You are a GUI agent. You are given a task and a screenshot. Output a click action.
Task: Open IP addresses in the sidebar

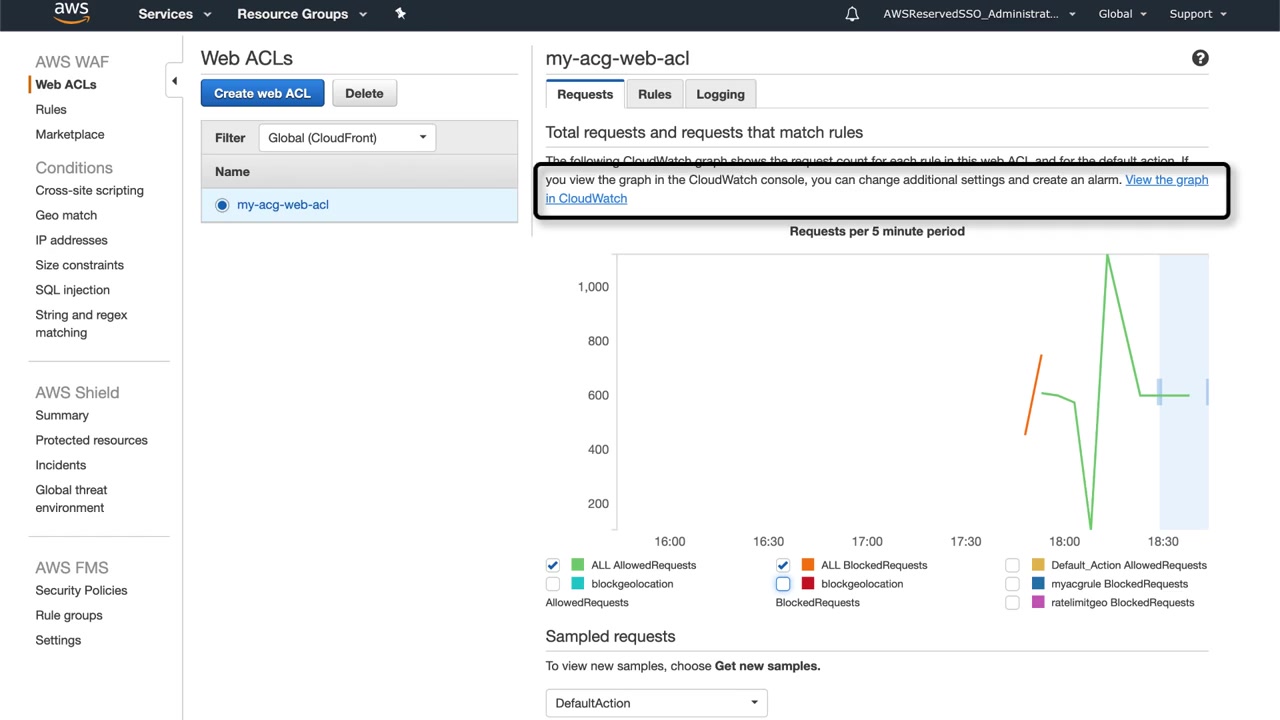(x=71, y=240)
